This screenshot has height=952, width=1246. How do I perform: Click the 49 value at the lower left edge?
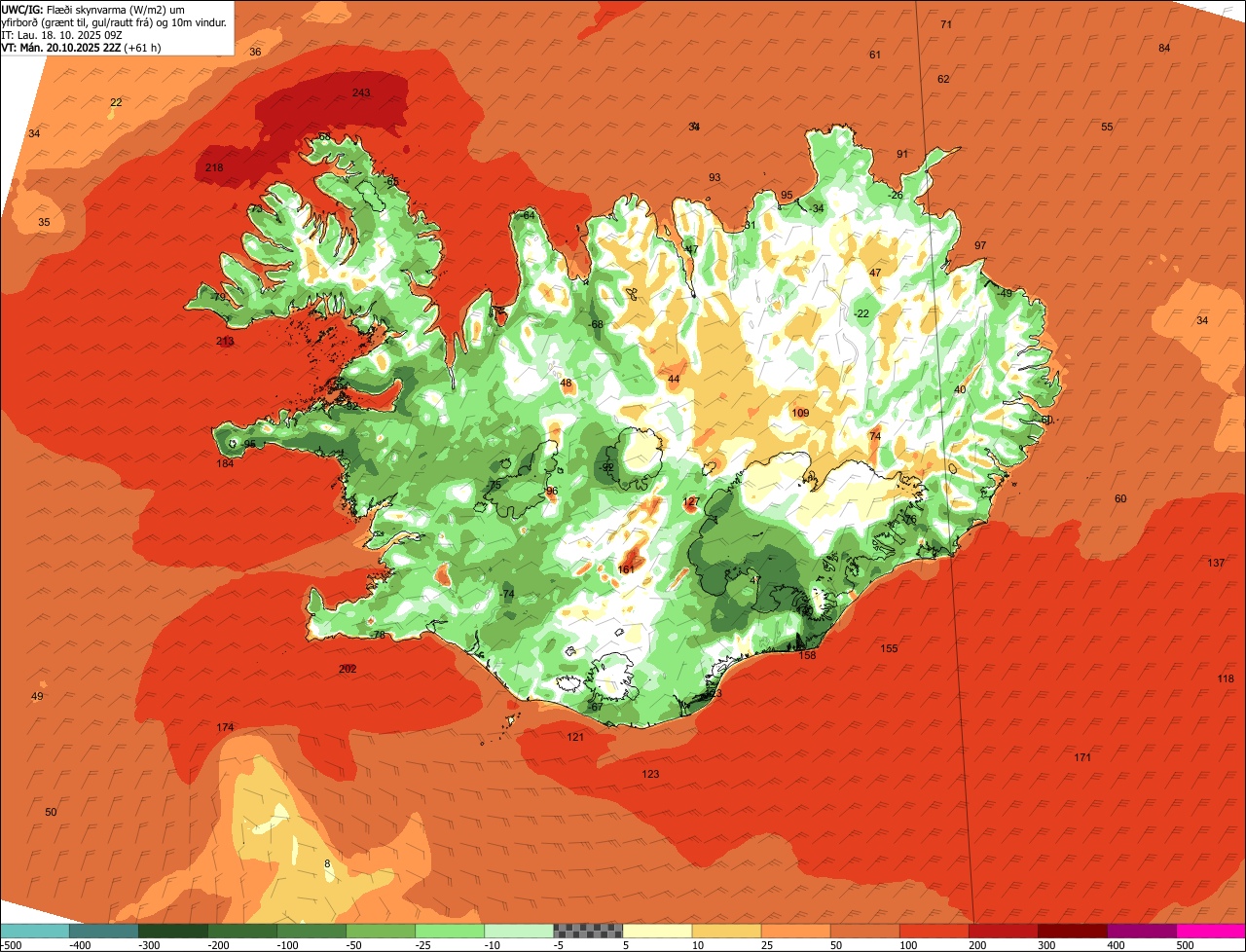[37, 696]
